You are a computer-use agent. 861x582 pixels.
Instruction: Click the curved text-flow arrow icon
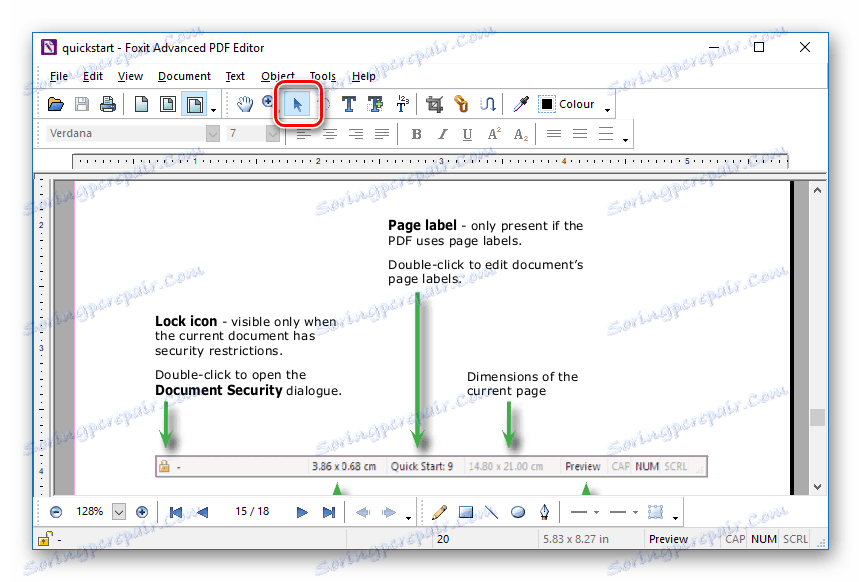[488, 104]
